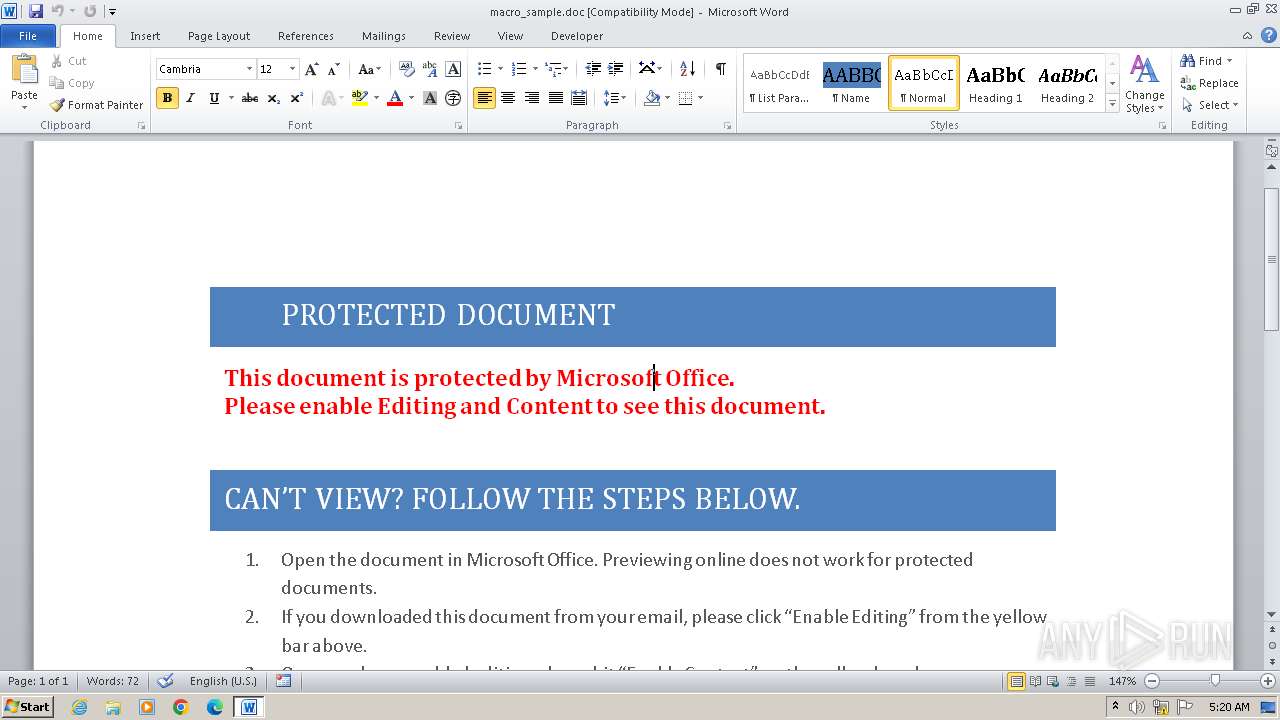
Task: Click the English (U.S.) language indicator
Action: click(x=223, y=681)
